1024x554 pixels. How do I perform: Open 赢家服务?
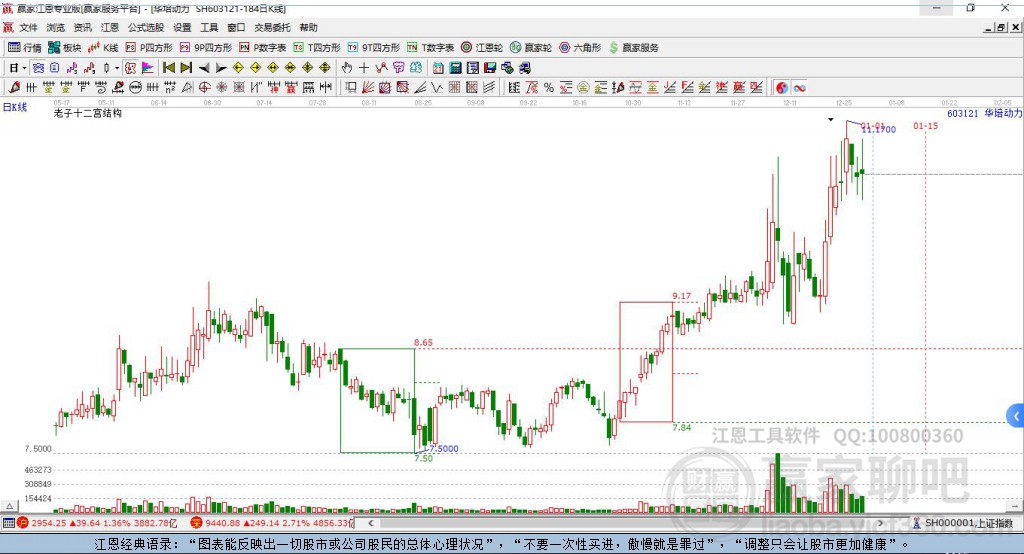coord(633,48)
